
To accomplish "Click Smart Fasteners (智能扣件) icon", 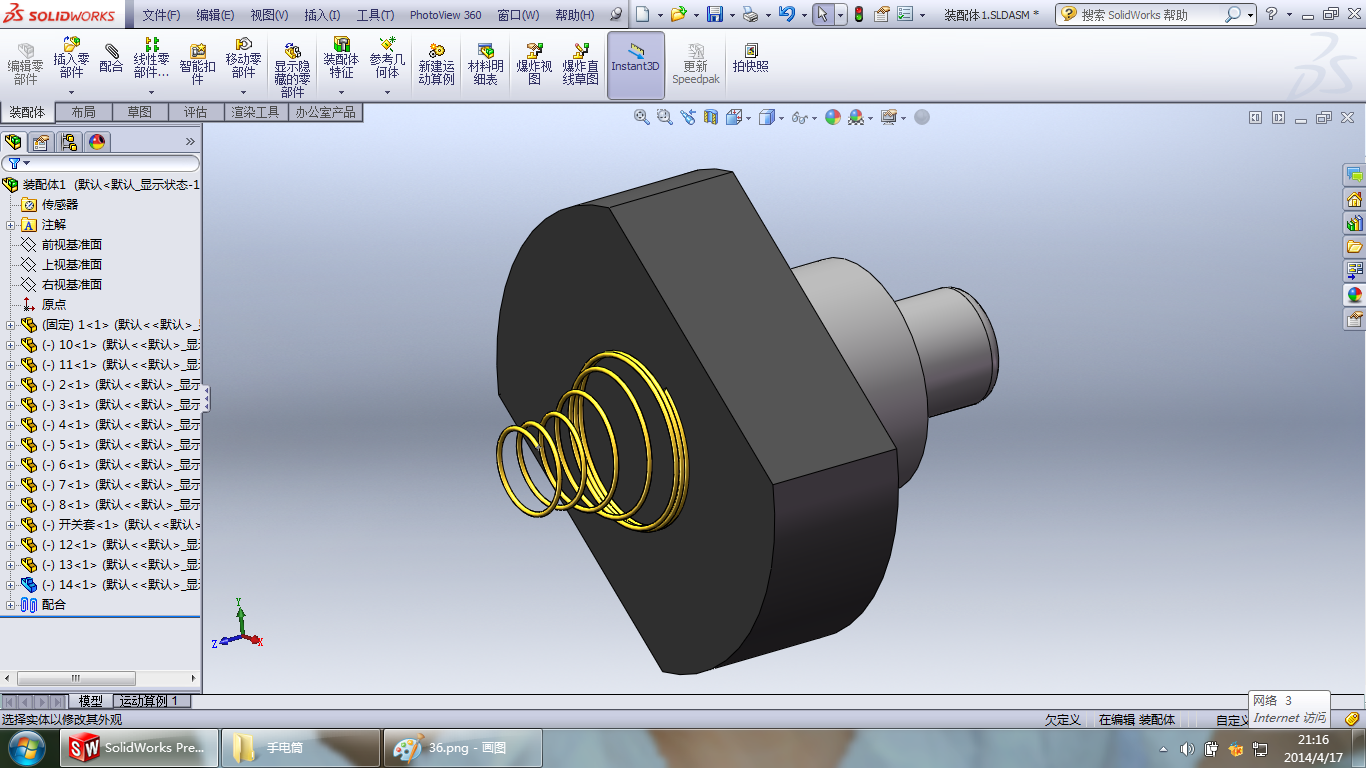I will click(198, 50).
